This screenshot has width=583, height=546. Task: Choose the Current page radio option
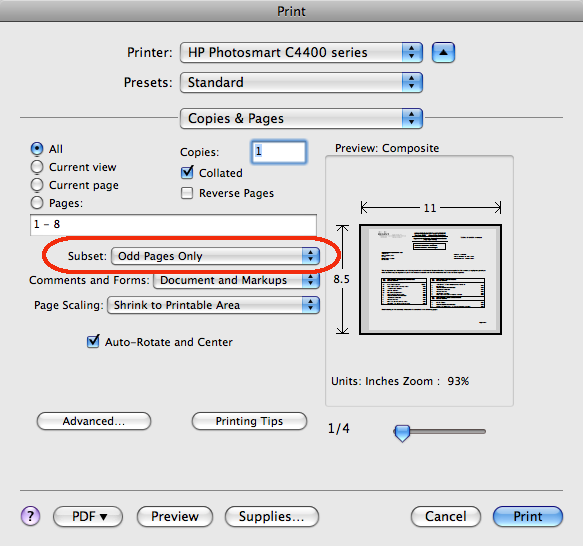point(37,185)
